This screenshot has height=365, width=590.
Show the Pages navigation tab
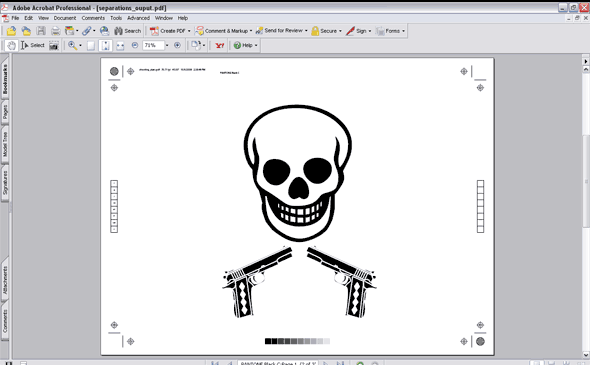click(5, 112)
